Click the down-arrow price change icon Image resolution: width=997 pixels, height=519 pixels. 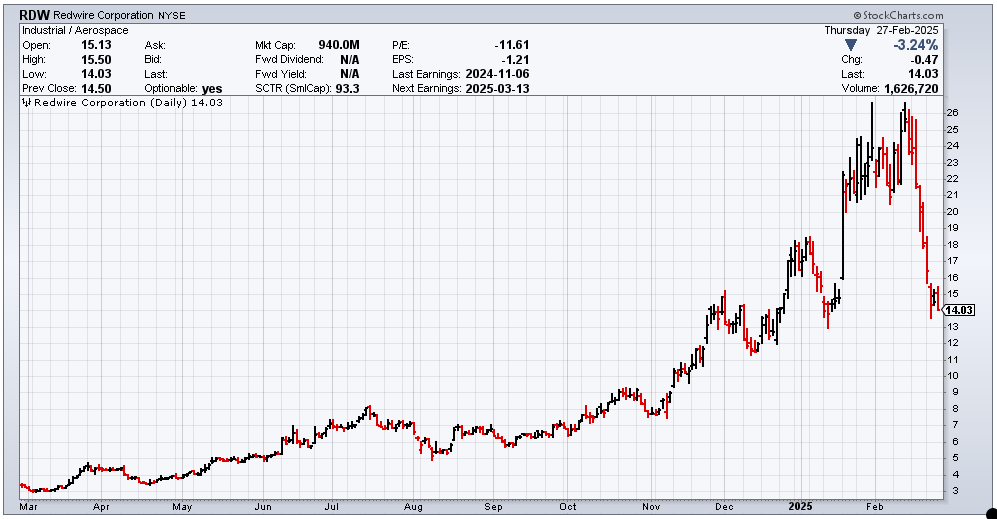coord(851,45)
